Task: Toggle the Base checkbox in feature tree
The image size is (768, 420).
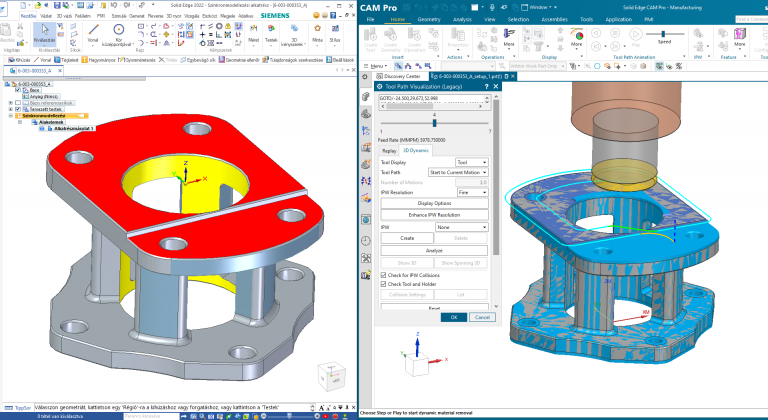Action: click(x=18, y=90)
